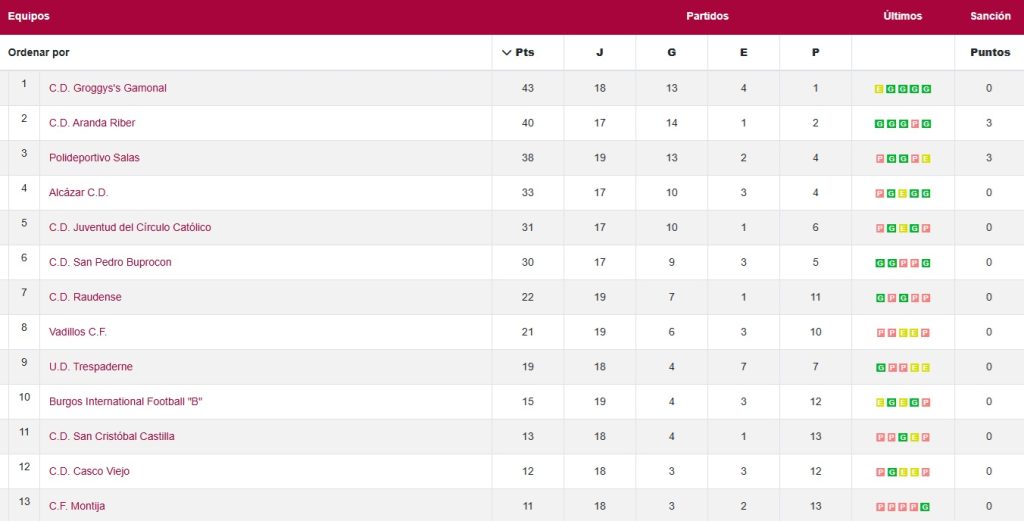The image size is (1024, 521).
Task: Sort standings by J (games played) column
Action: point(599,52)
